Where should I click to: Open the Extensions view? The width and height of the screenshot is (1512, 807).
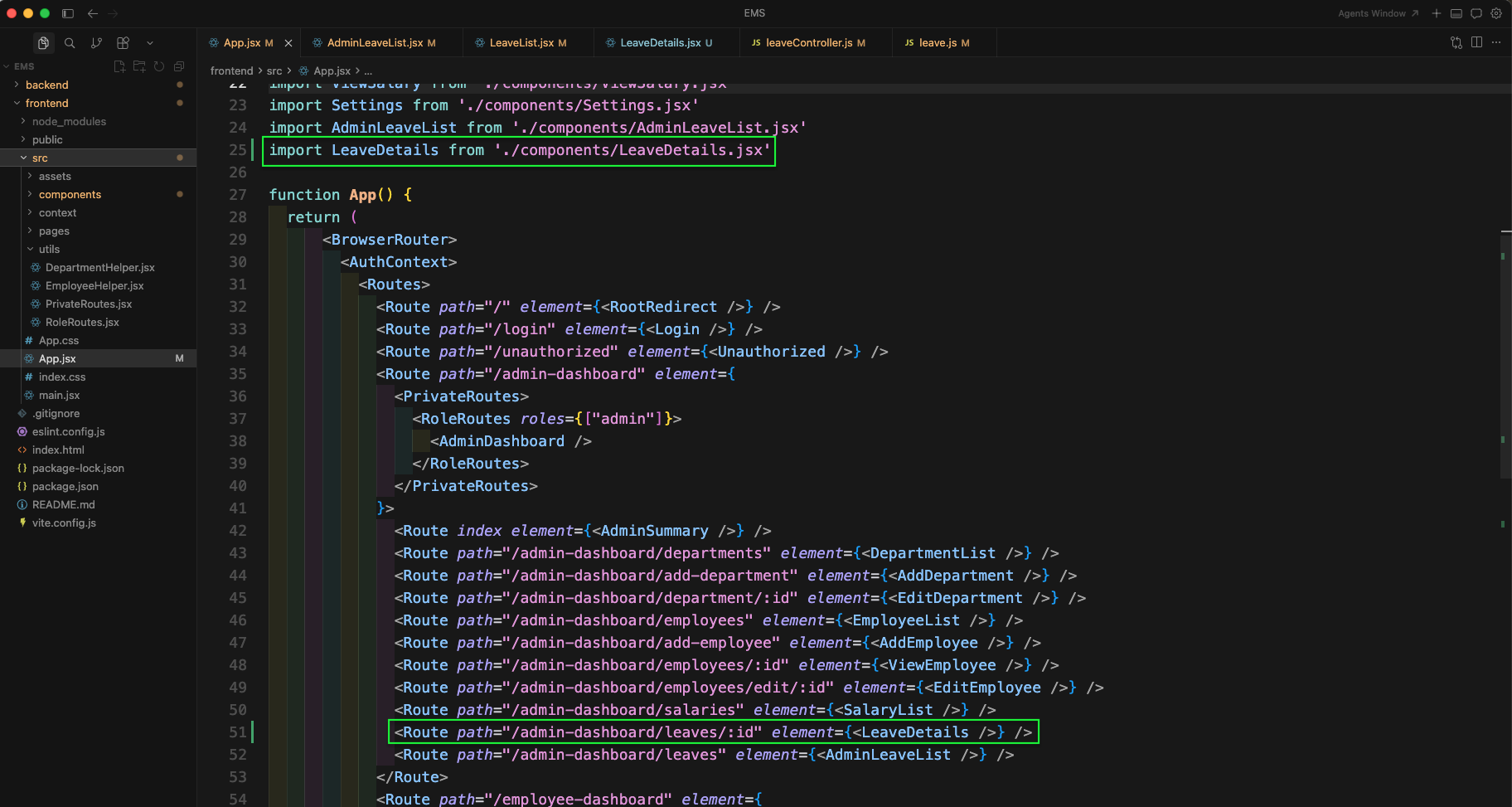coord(123,43)
